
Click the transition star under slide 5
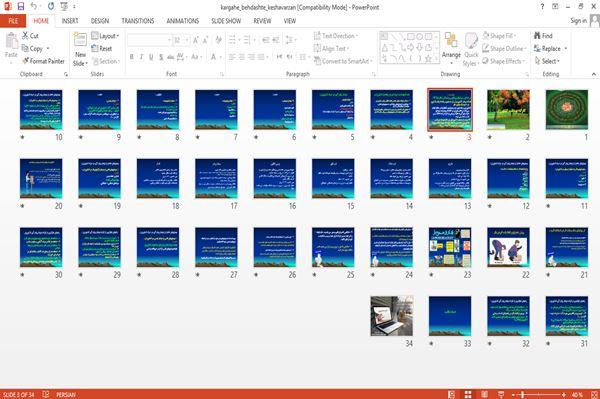pyautogui.click(x=315, y=137)
